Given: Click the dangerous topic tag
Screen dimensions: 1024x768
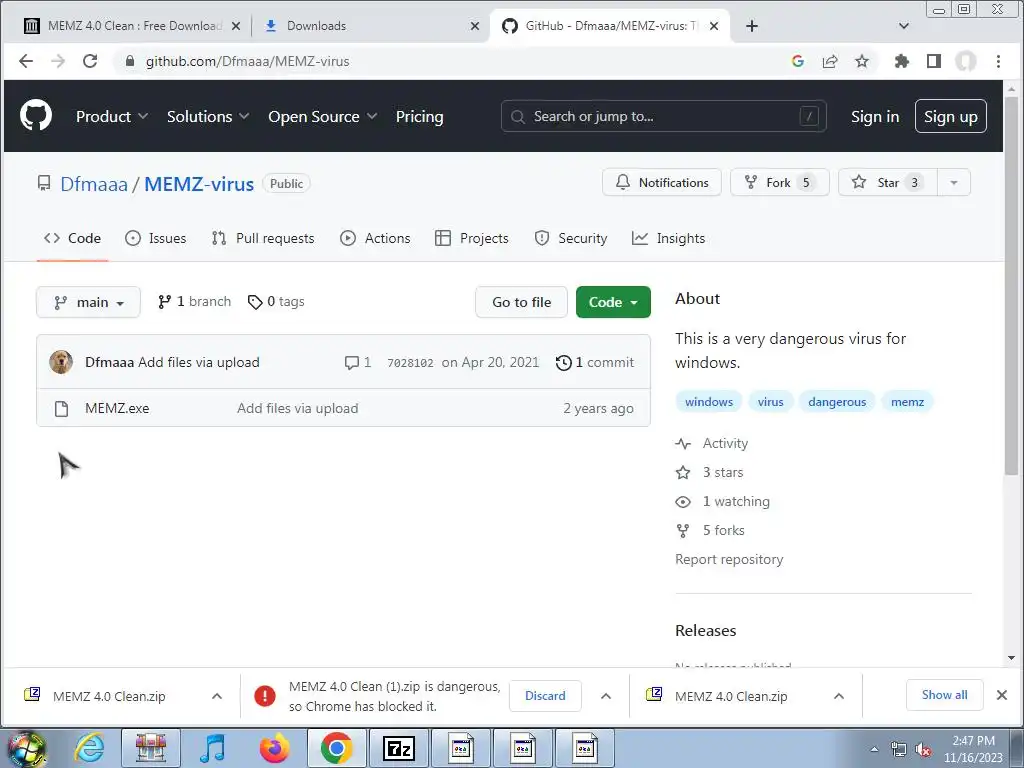Looking at the screenshot, I should tap(837, 402).
